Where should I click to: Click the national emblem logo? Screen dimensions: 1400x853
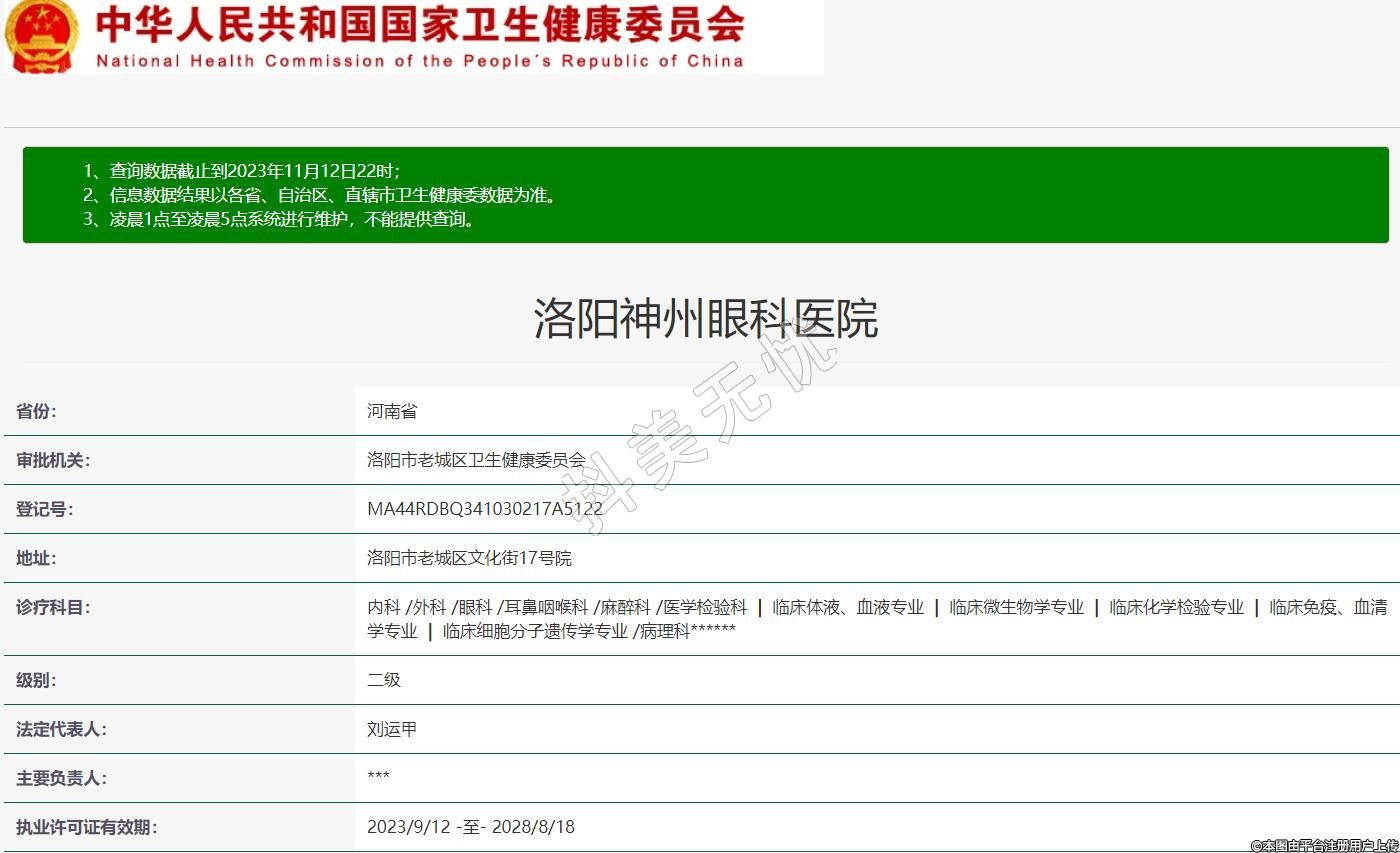[x=41, y=36]
